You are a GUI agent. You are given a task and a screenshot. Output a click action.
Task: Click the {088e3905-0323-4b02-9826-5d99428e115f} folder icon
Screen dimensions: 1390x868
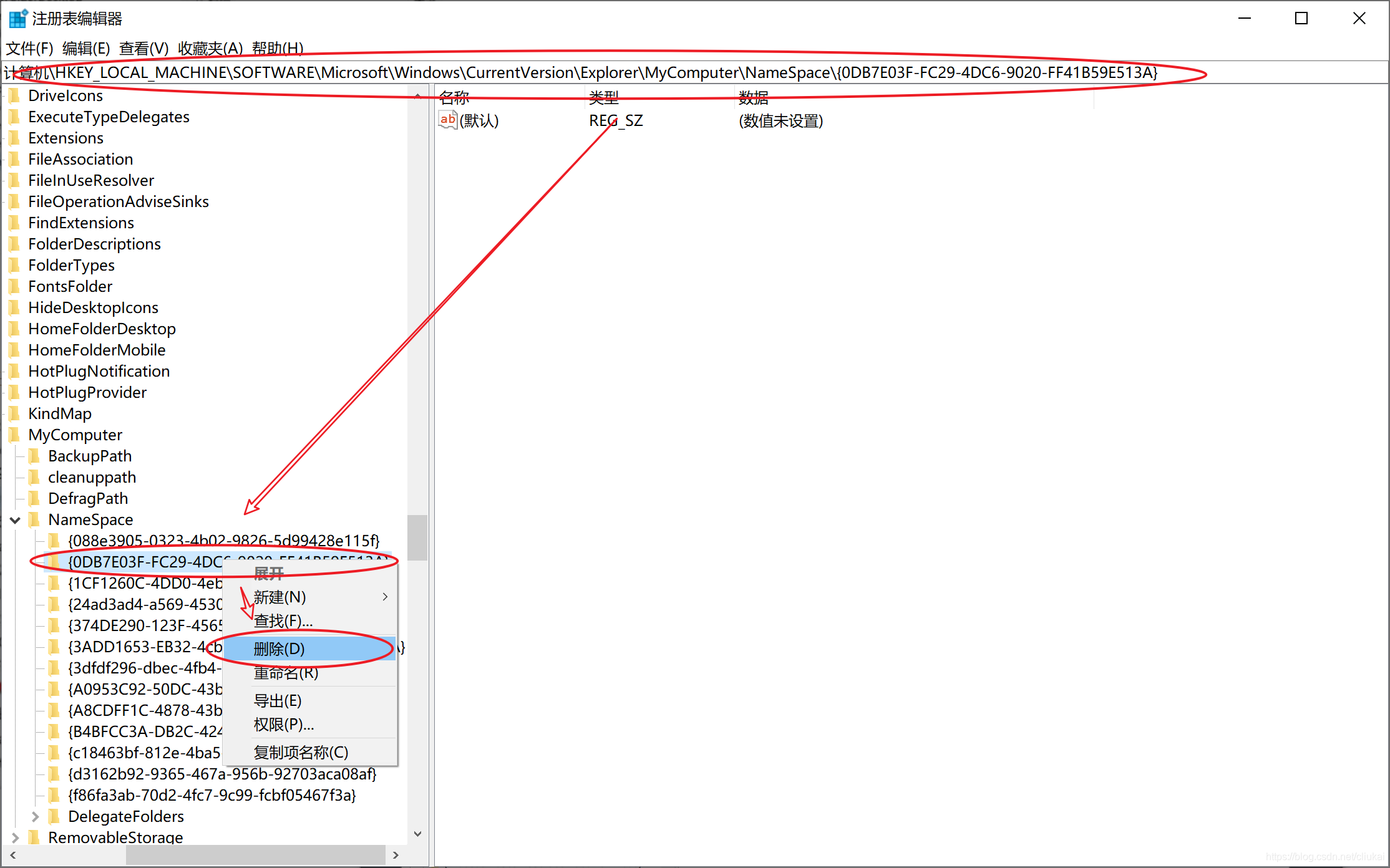point(55,541)
